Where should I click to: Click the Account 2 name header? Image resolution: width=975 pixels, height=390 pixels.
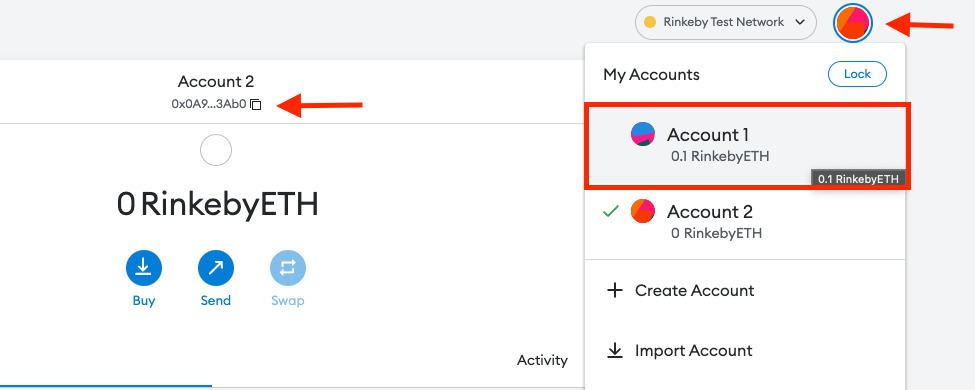point(216,81)
